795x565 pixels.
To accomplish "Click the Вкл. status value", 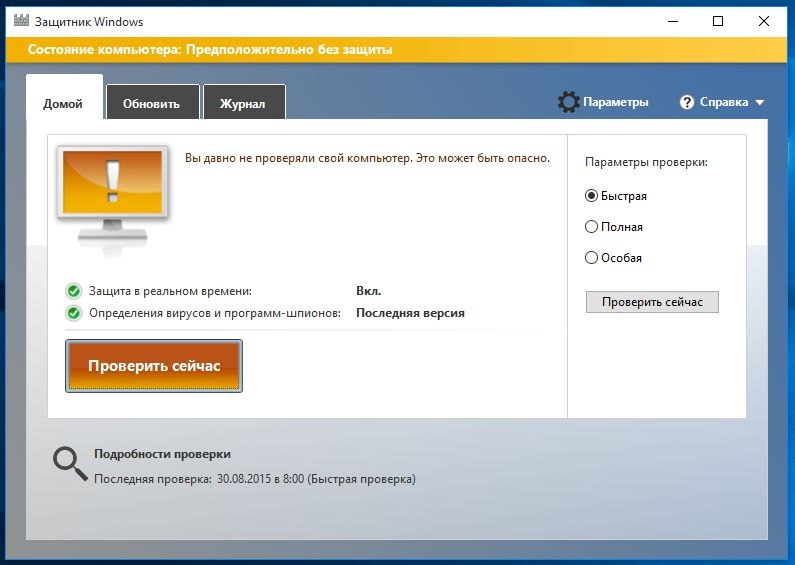I will click(x=369, y=291).
